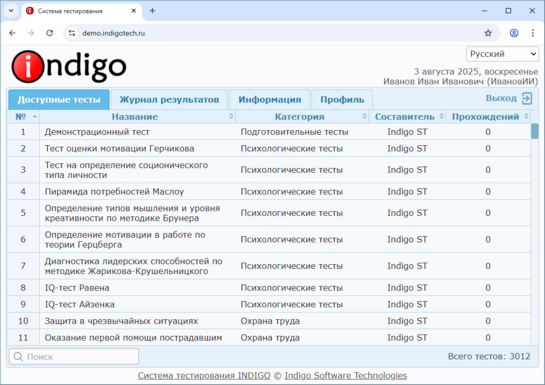Click the exit door icon next to Выход

(x=527, y=98)
